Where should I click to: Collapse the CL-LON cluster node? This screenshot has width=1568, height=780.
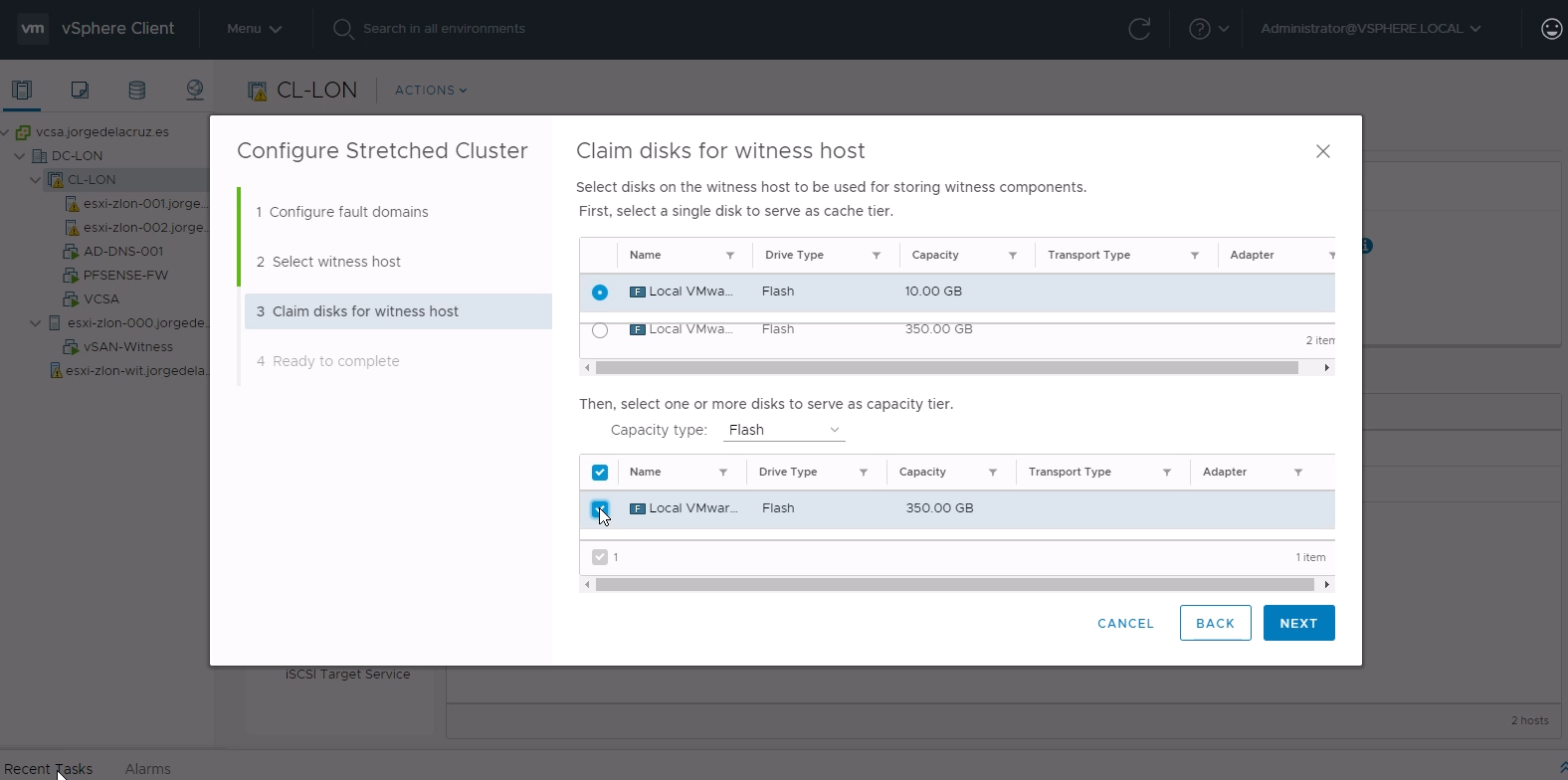(x=36, y=180)
